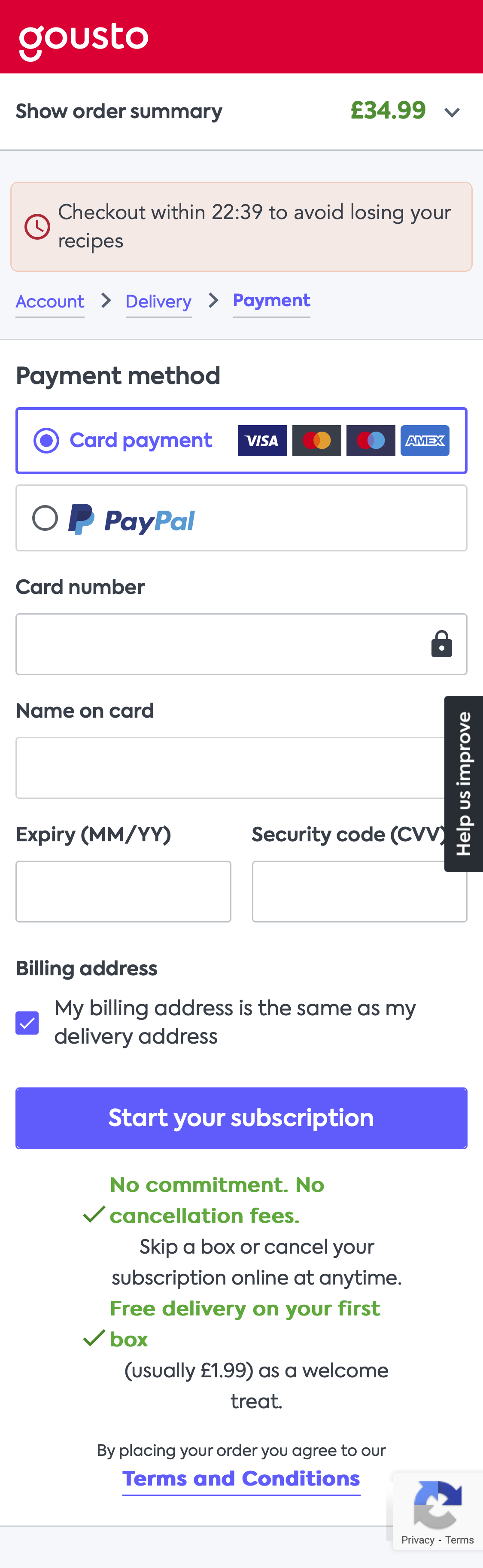Click the AMEX card icon
The width and height of the screenshot is (483, 1568).
425,440
